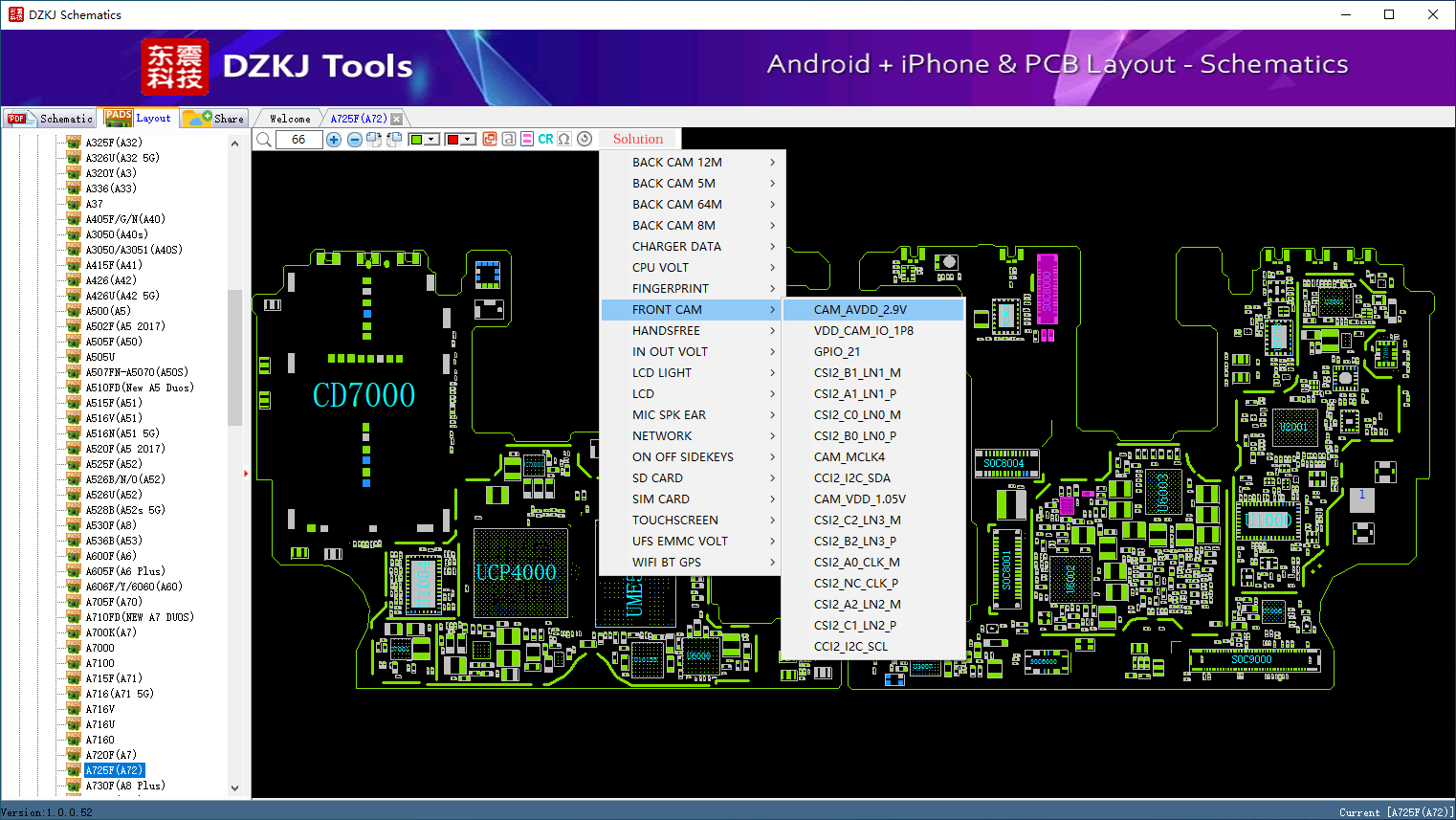Open the Solution menu button
This screenshot has width=1456, height=820.
click(638, 139)
